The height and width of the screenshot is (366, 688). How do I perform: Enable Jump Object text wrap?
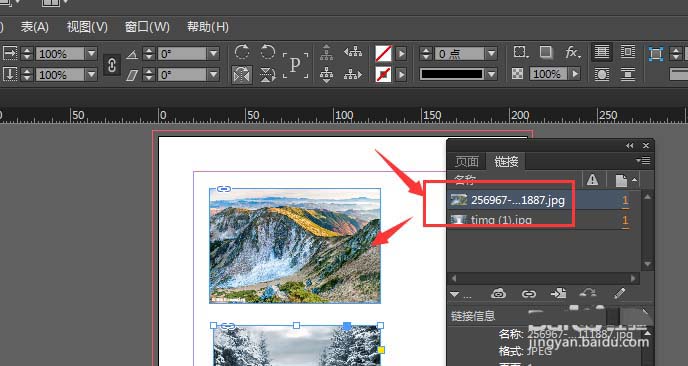(x=628, y=75)
